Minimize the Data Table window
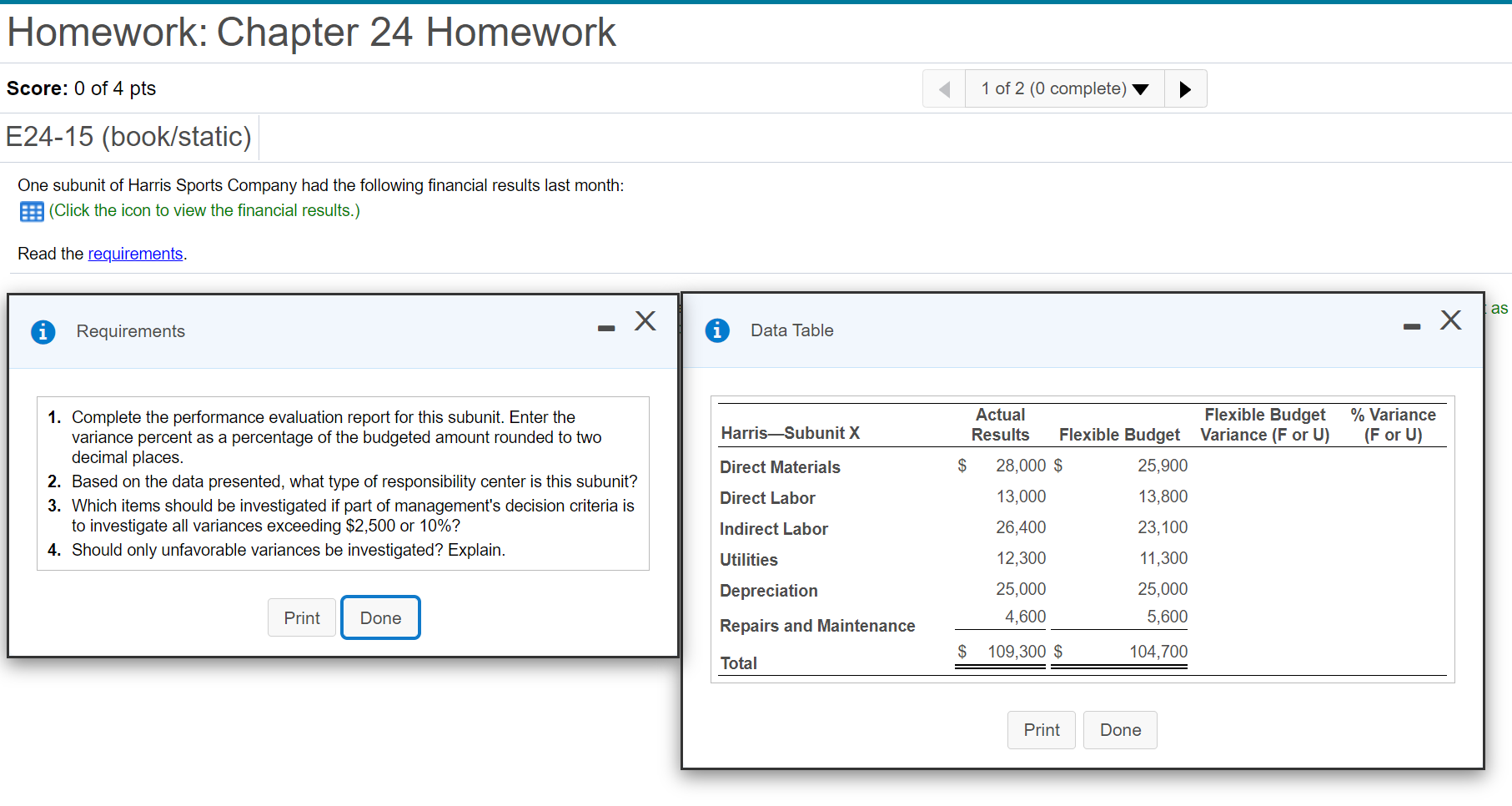The height and width of the screenshot is (806, 1512). tap(1411, 327)
